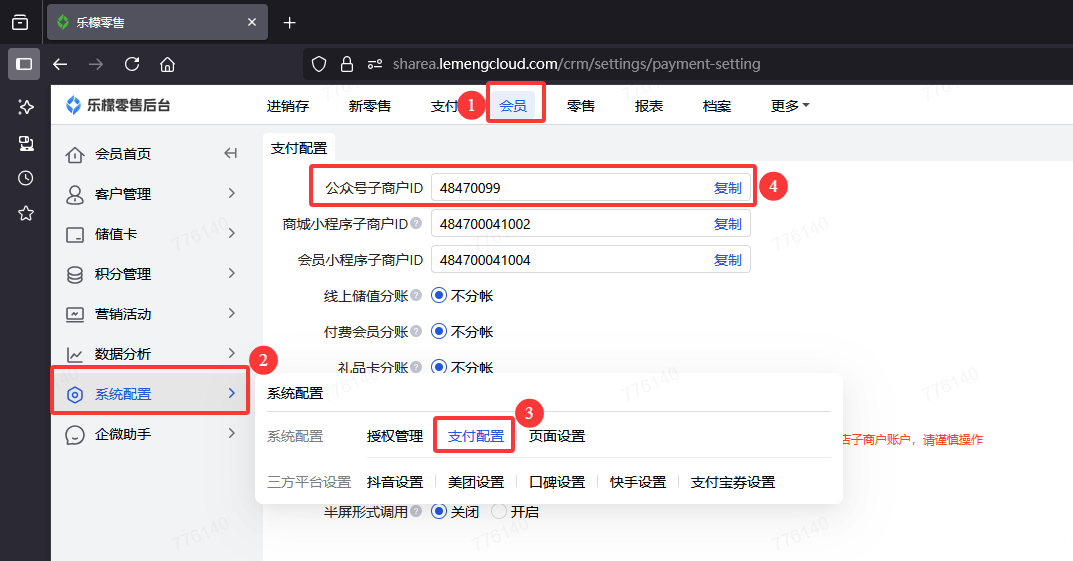This screenshot has width=1073, height=561.
Task: Click the shield tracking protection icon
Action: [319, 64]
